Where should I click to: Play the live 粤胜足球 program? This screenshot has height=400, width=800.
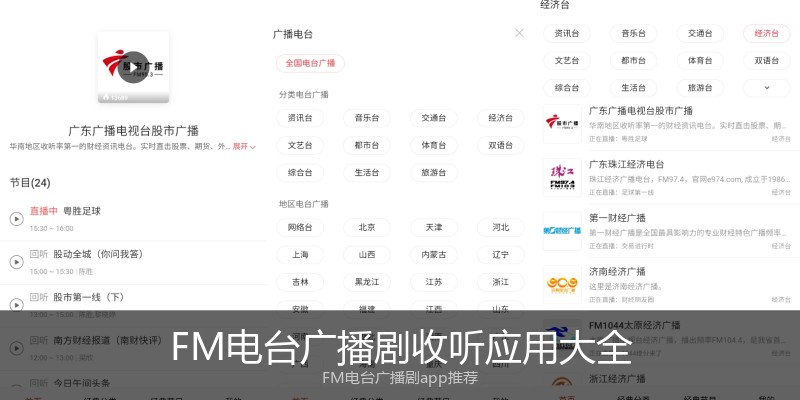(x=16, y=219)
